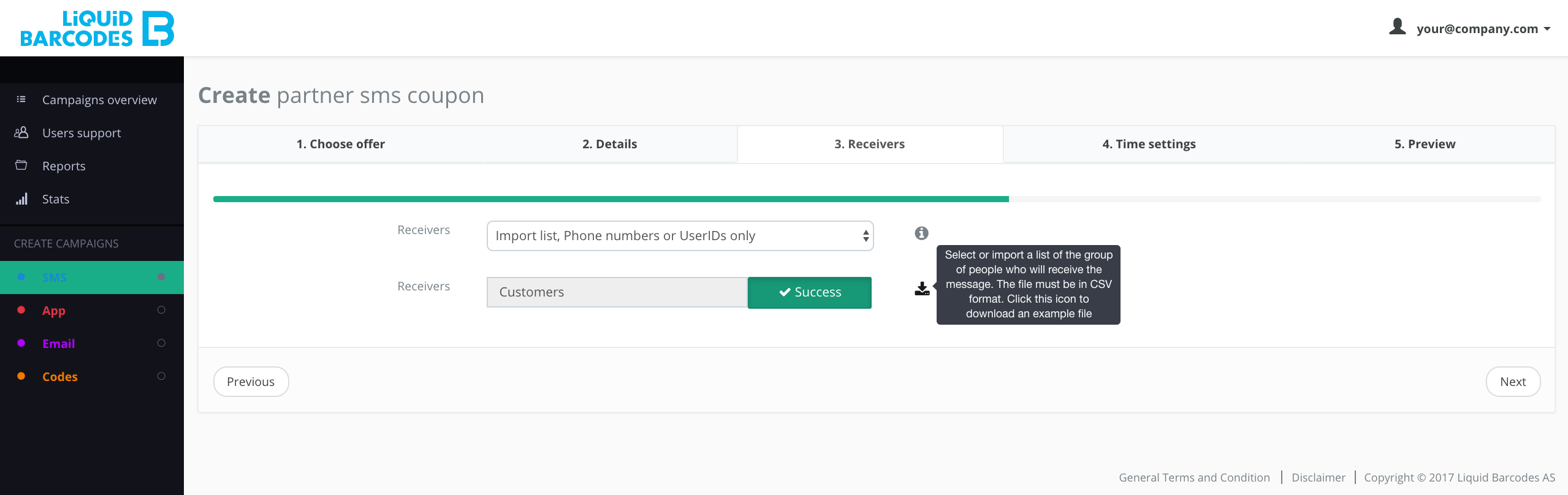Select the Email campaign radio circle
The height and width of the screenshot is (495, 1568).
coord(162,343)
